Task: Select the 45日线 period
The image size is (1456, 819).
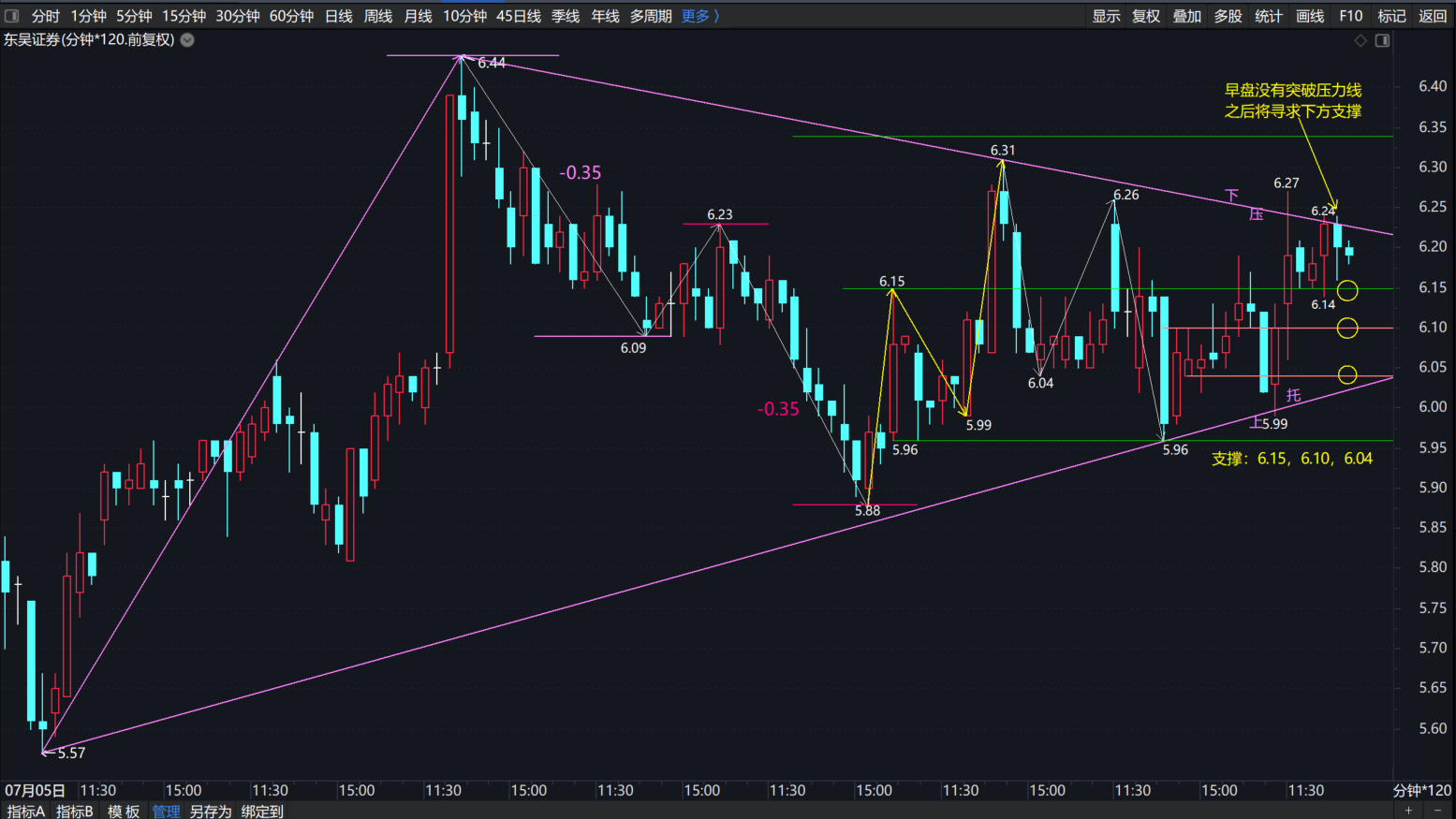Action: point(519,16)
